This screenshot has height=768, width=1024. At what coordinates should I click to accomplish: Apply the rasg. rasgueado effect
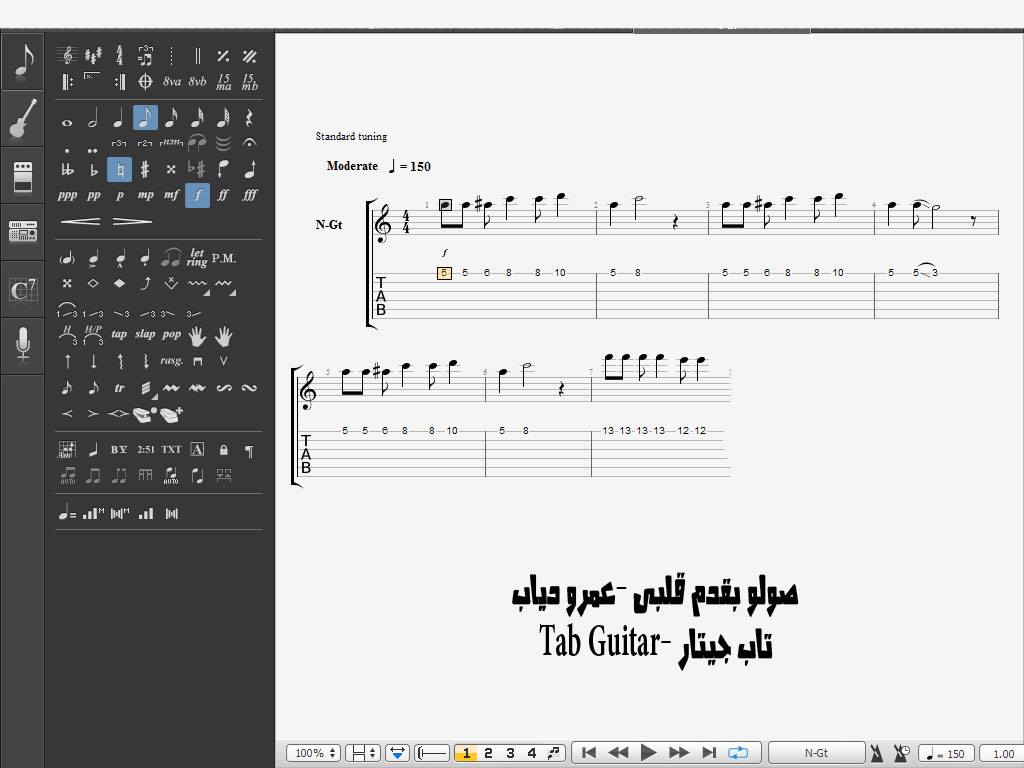pyautogui.click(x=171, y=361)
